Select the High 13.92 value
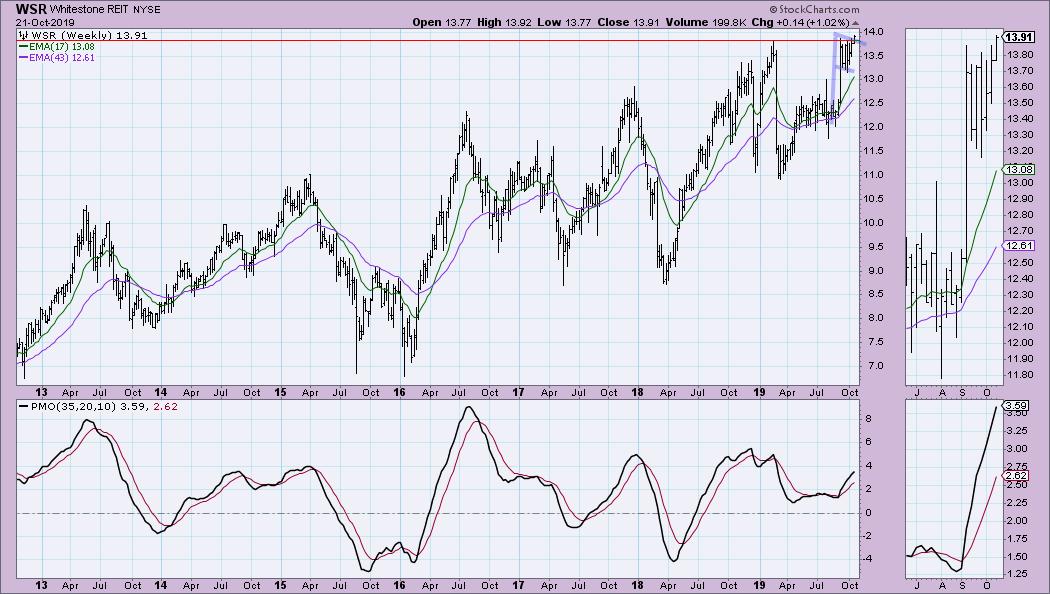Screen dimensions: 1050x594 coord(504,22)
